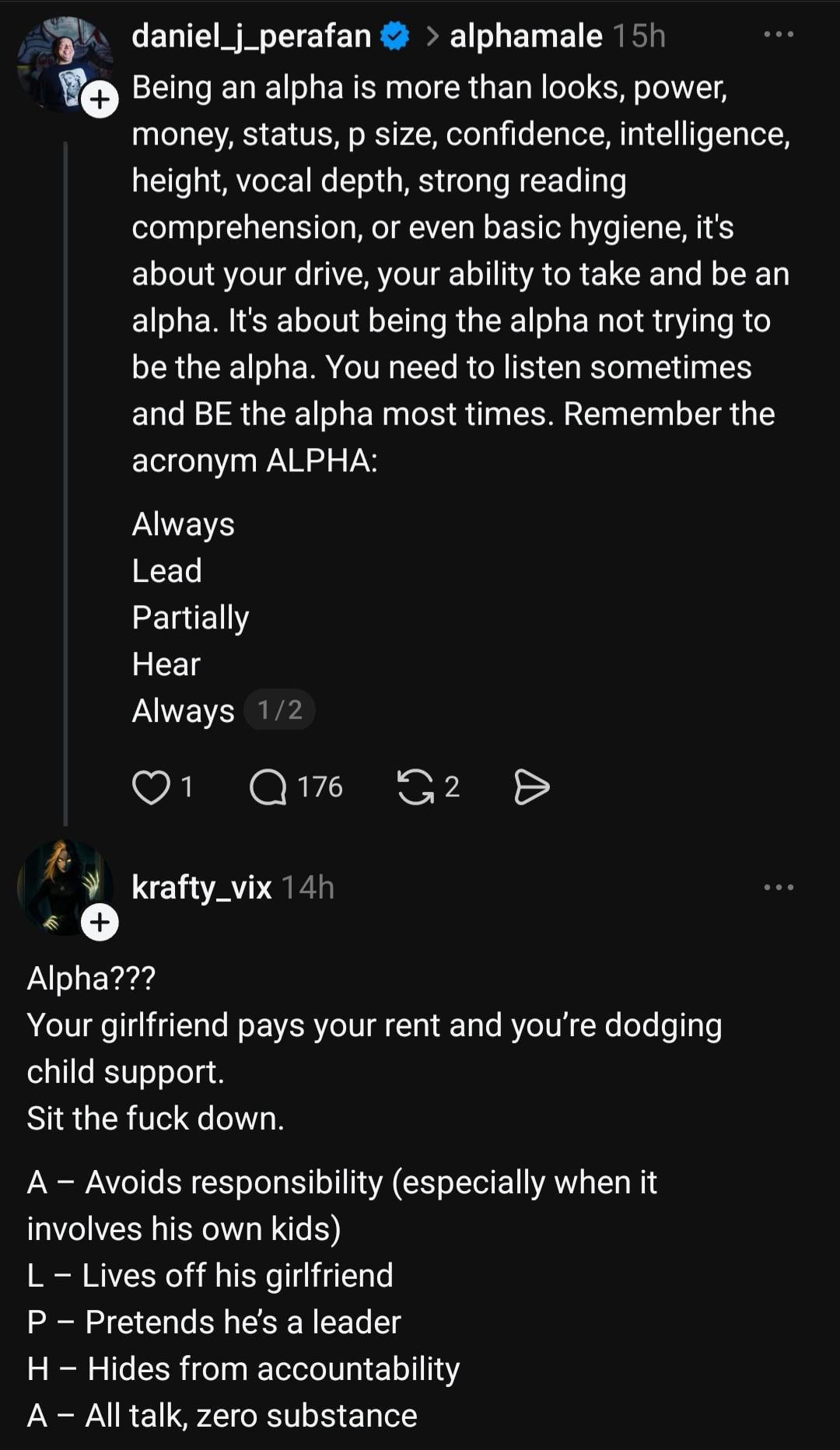Visit the krafty_vix profile via username
840x1450 pixels.
point(201,888)
